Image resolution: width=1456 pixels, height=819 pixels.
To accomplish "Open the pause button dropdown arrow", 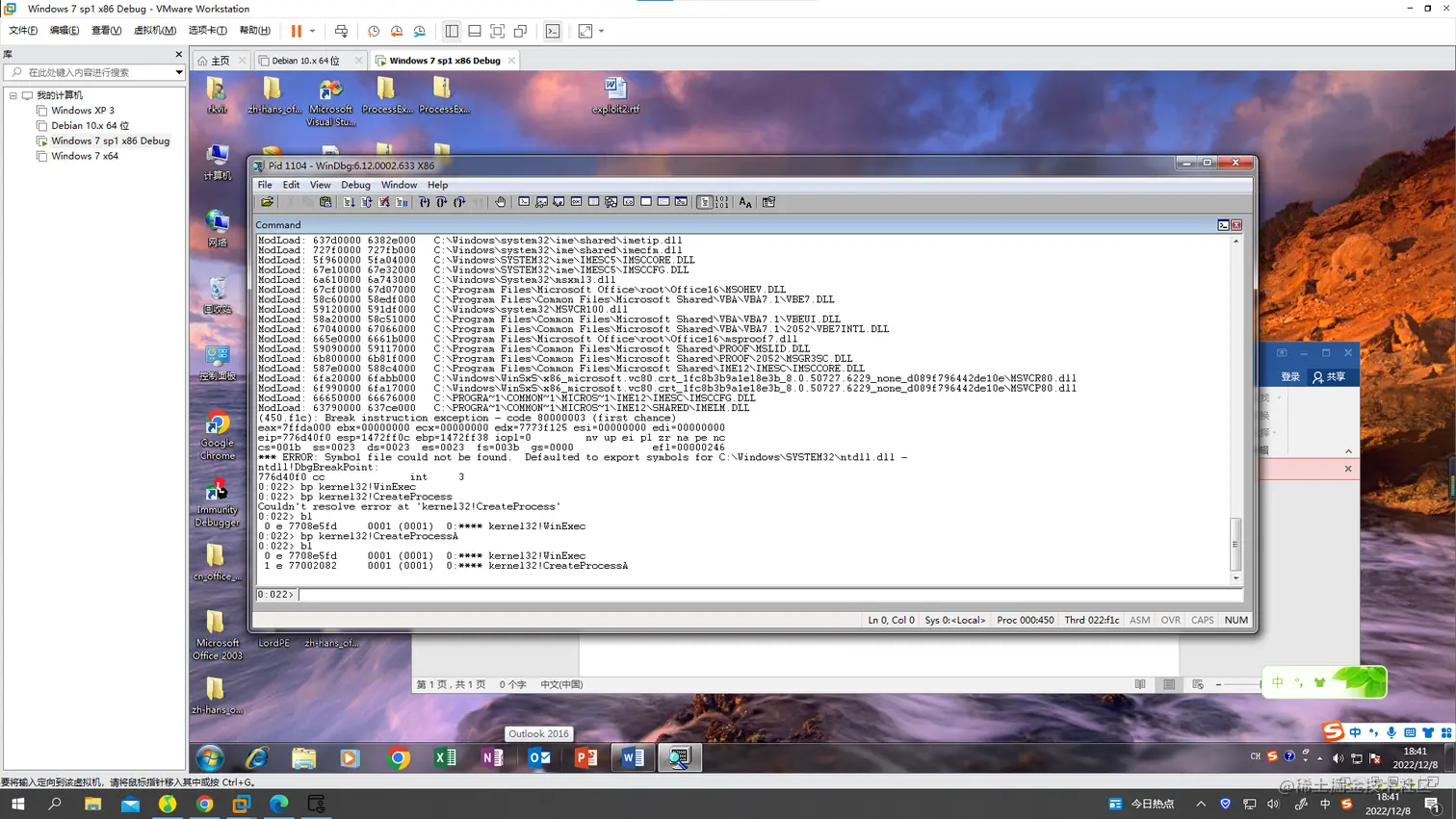I will point(312,32).
